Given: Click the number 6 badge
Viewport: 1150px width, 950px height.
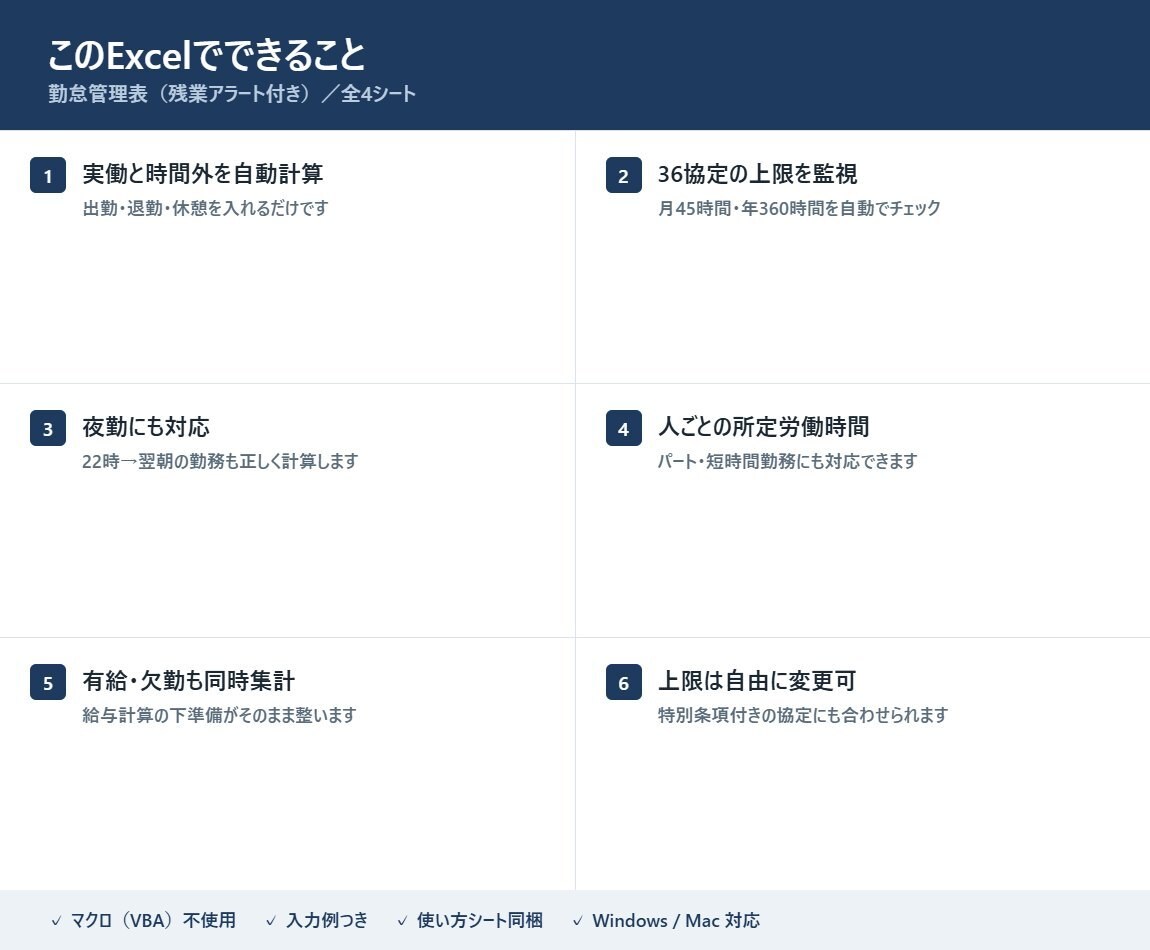Looking at the screenshot, I should (x=623, y=682).
